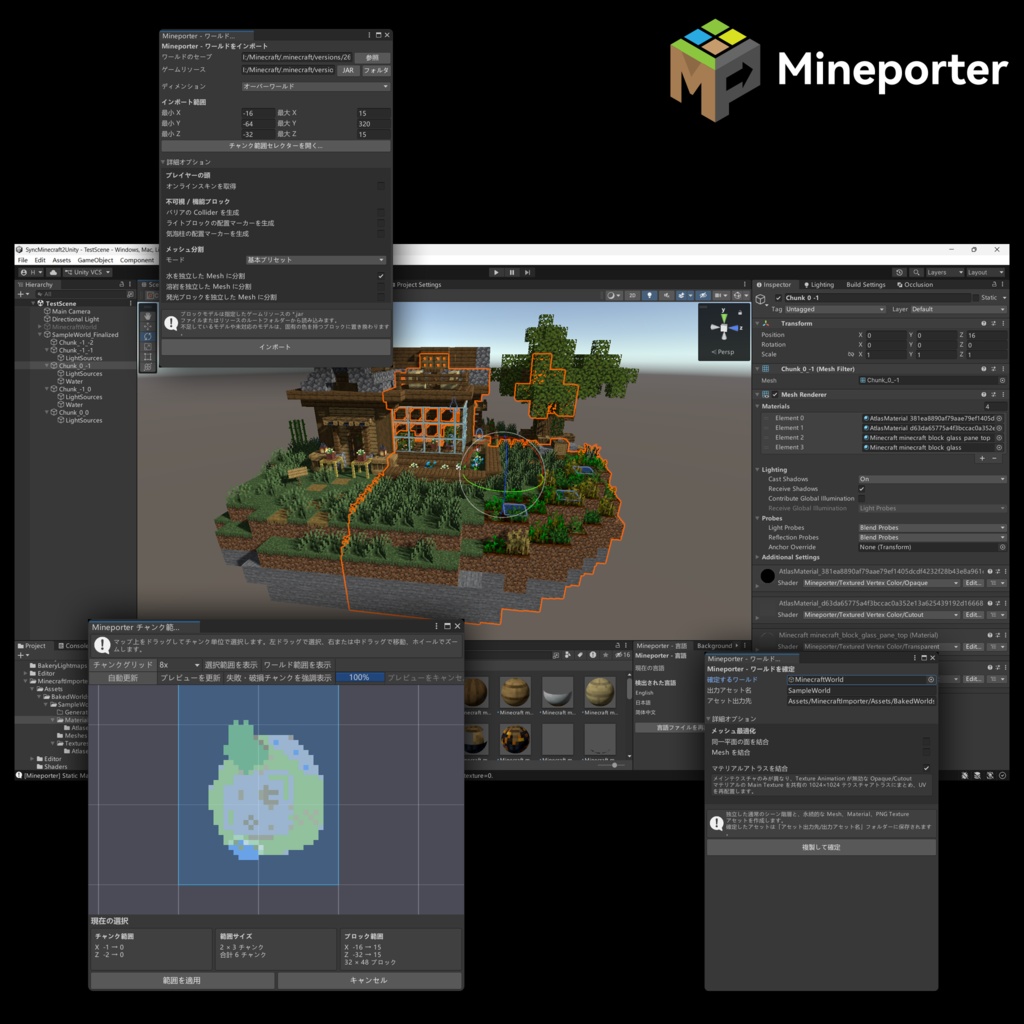
Task: Collapse SampleWorld_Finalized in Hierarchy
Action: 40,335
